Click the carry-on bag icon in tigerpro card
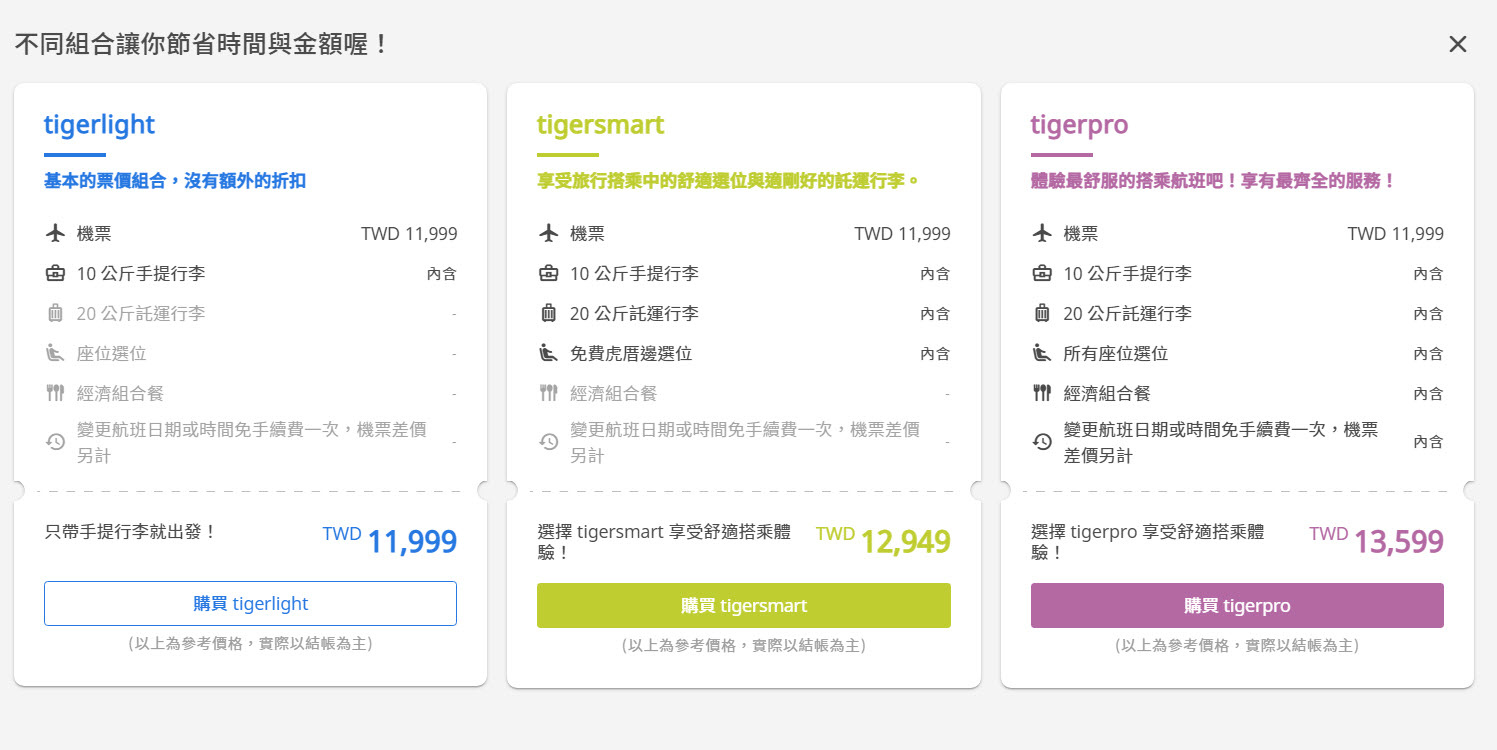This screenshot has width=1497, height=750. click(1042, 273)
